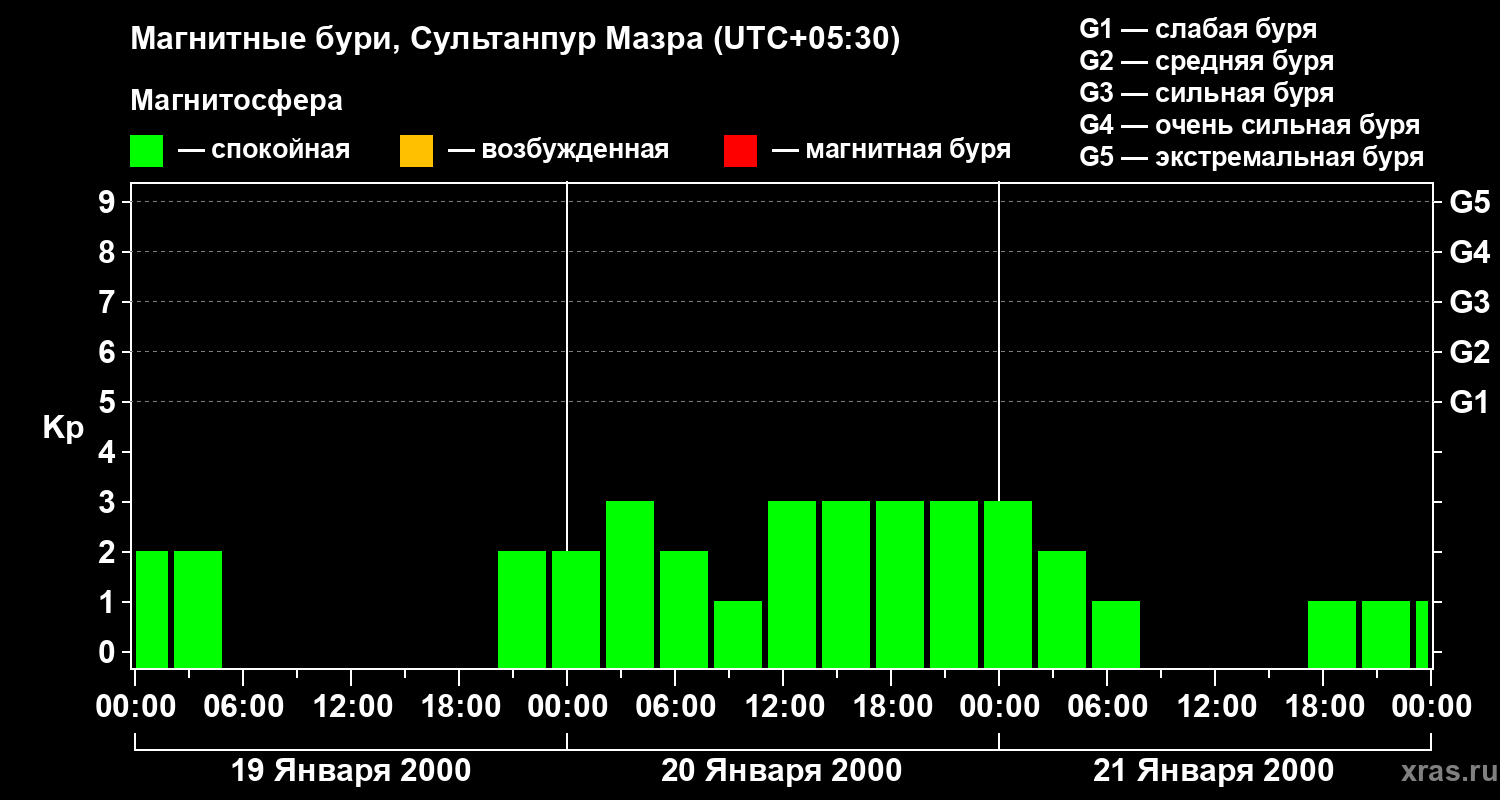Image resolution: width=1500 pixels, height=800 pixels.
Task: Click the 'G4 — очень сильная буря' legend line
Action: [x=1250, y=125]
